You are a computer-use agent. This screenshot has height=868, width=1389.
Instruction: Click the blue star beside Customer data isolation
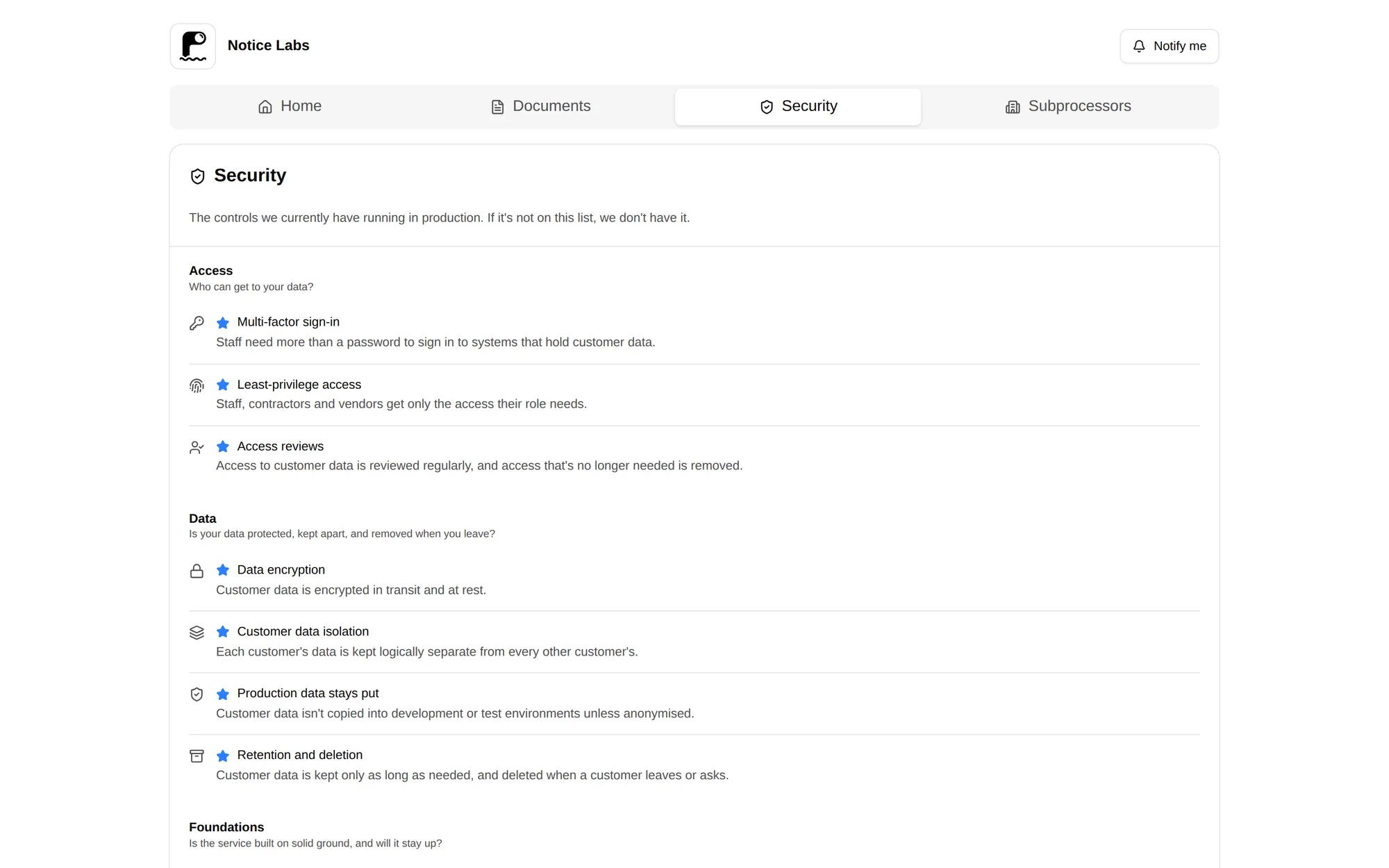click(x=222, y=632)
